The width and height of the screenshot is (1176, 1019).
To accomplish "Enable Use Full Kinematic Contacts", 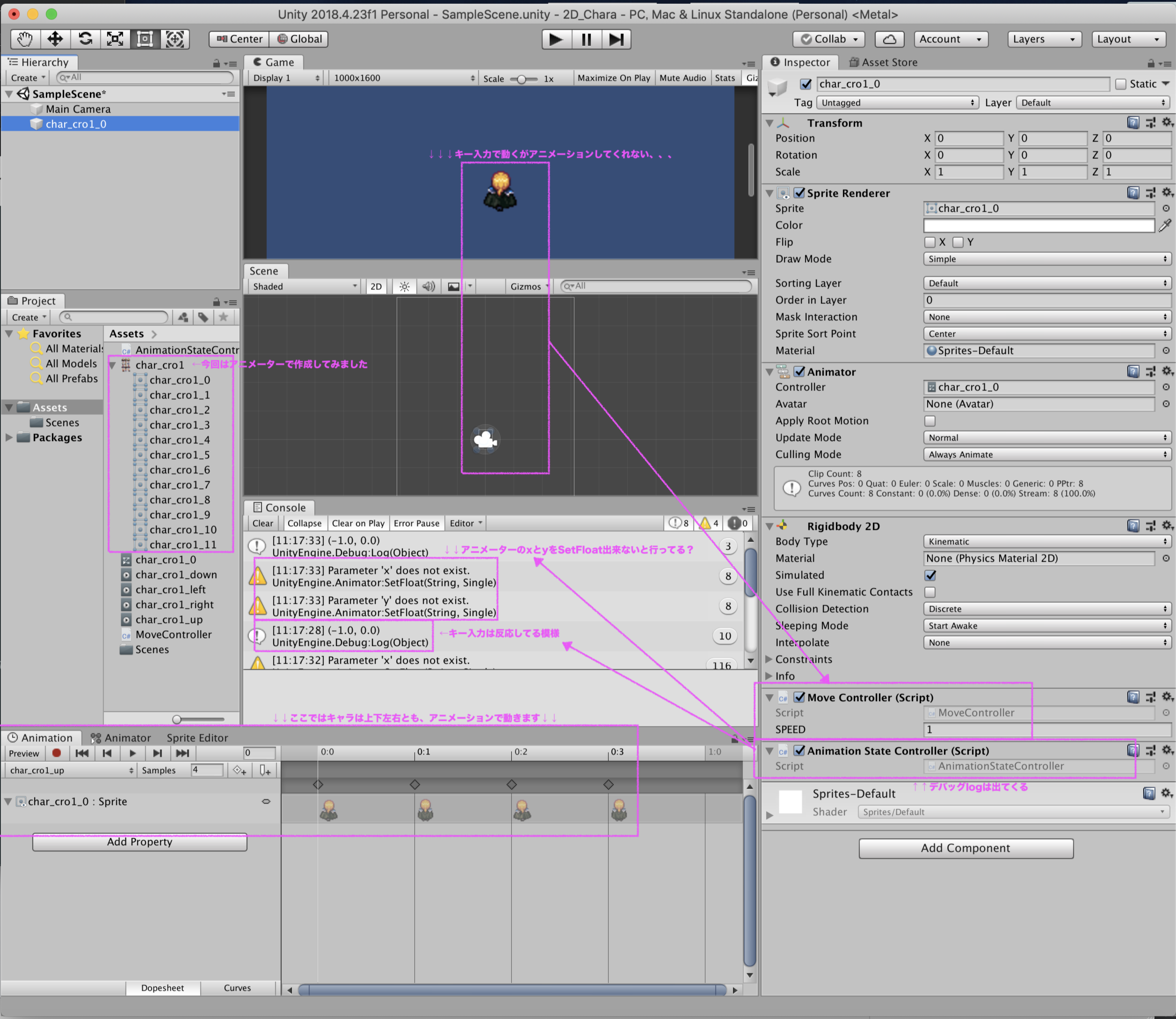I will click(930, 592).
